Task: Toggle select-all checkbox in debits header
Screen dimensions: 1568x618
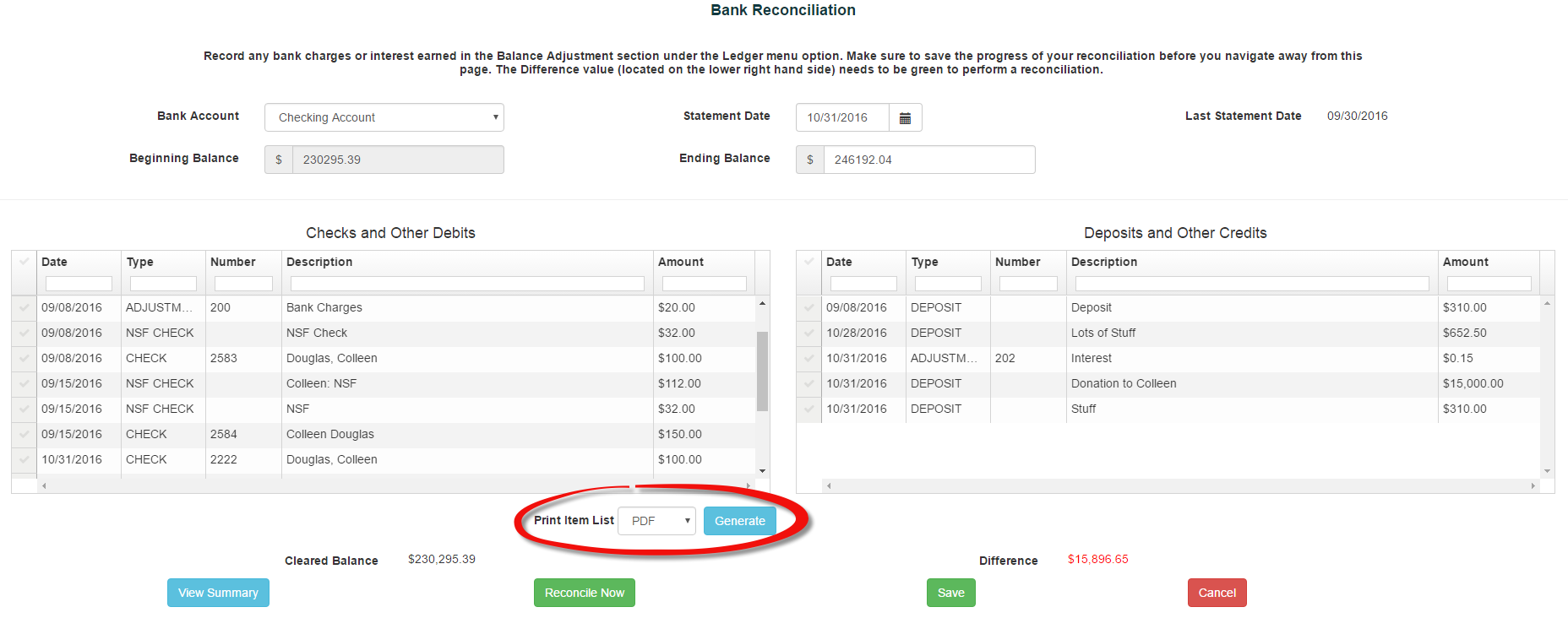Action: [x=24, y=262]
